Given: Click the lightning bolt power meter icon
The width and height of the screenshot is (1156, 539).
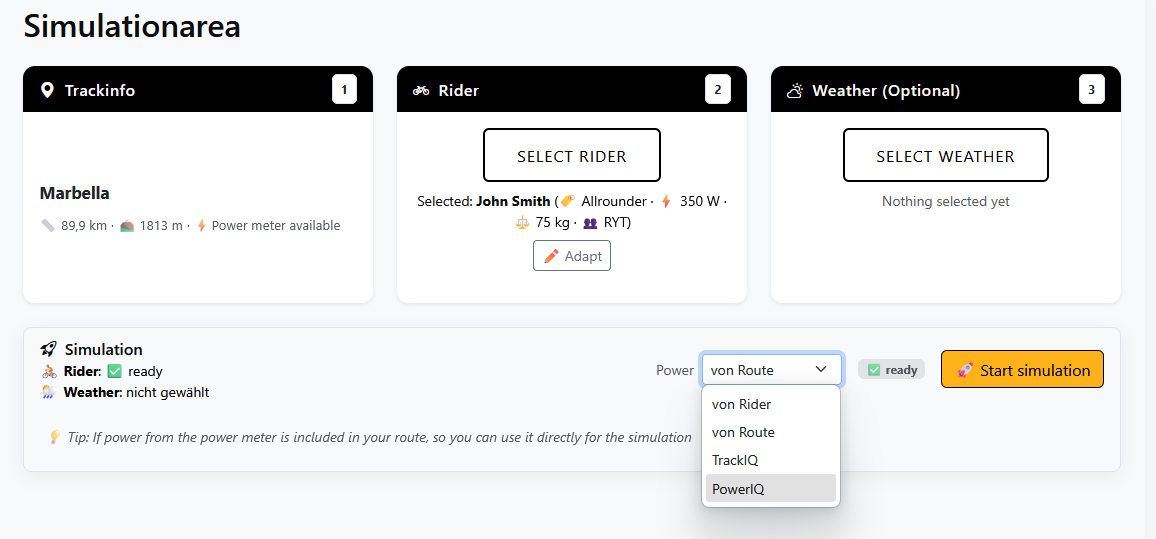Looking at the screenshot, I should pos(201,226).
